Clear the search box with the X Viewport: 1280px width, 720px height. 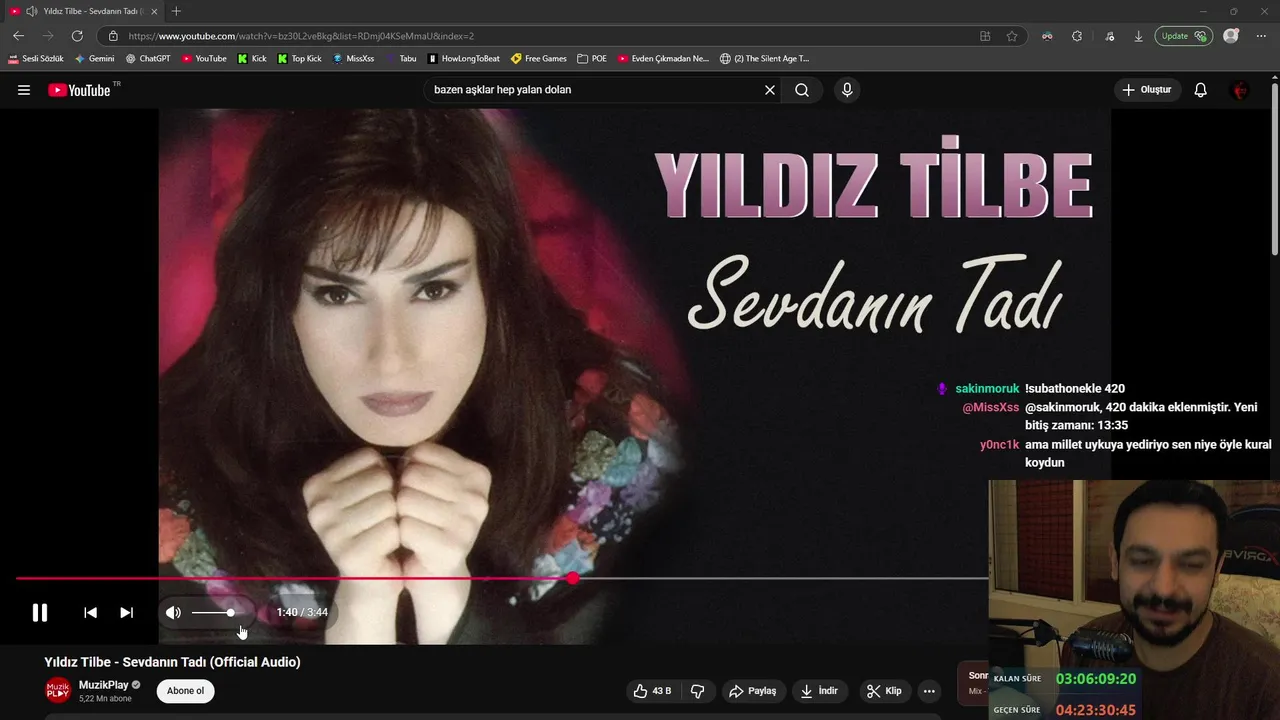pyautogui.click(x=770, y=90)
